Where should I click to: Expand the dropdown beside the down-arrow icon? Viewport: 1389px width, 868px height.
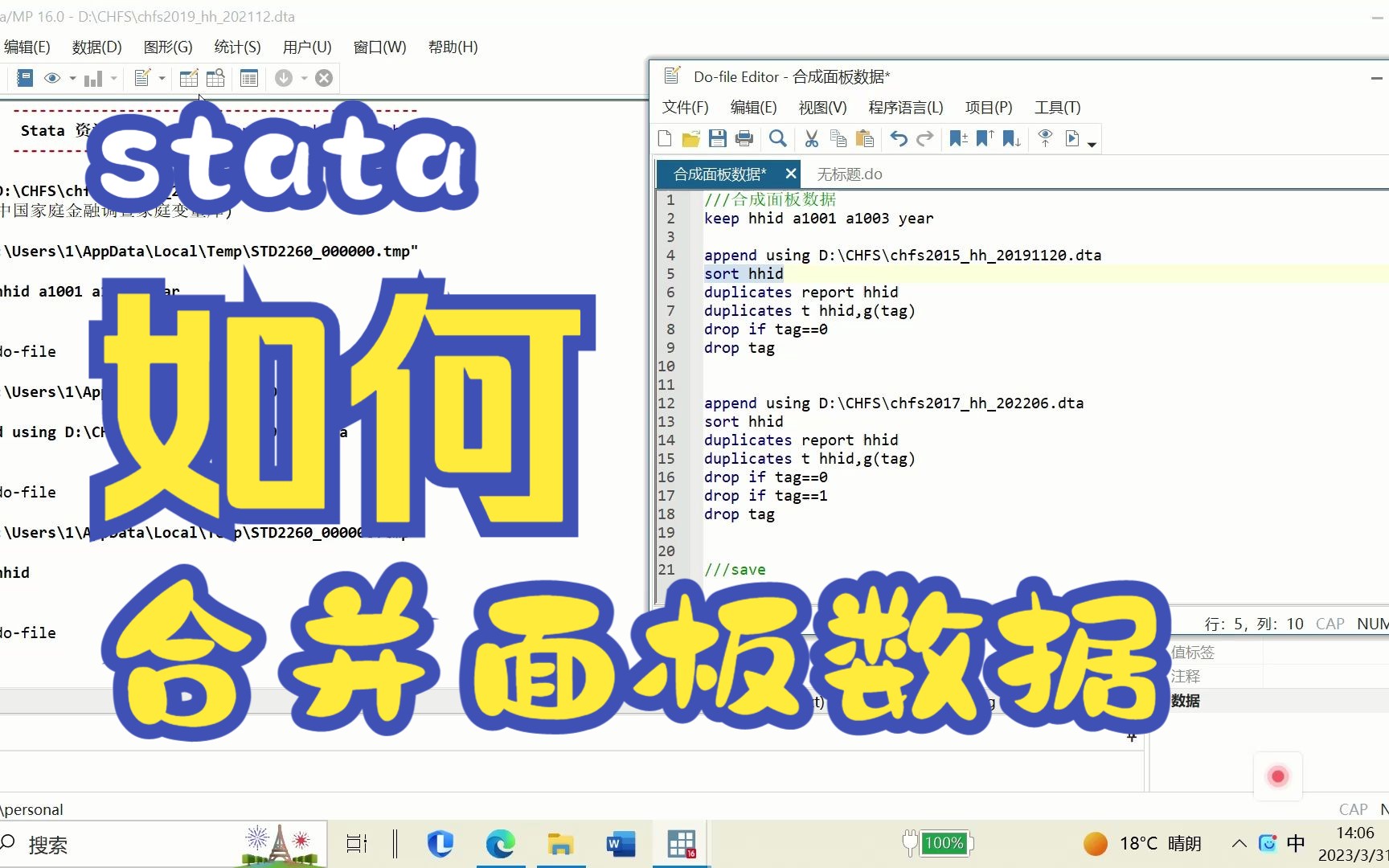(x=304, y=78)
